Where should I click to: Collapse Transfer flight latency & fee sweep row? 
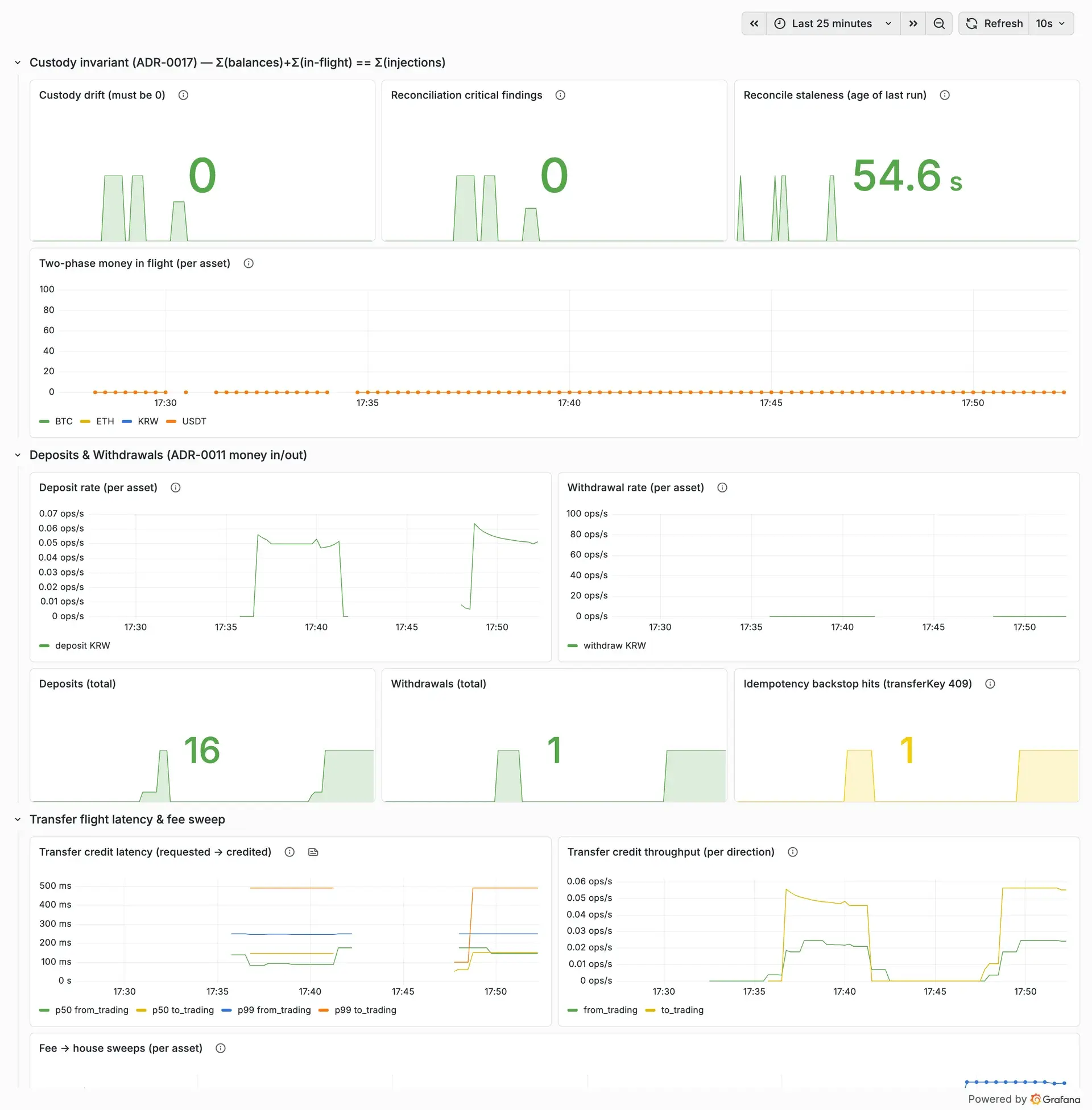click(x=18, y=819)
